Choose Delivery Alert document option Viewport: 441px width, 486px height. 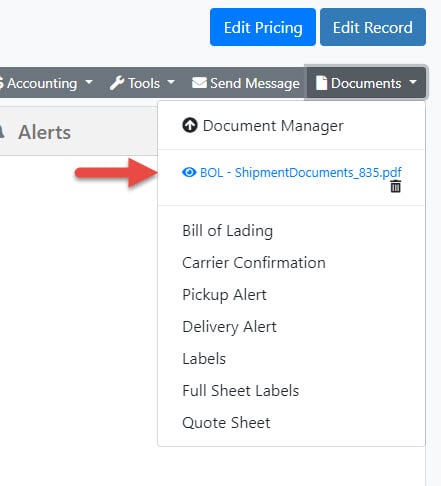pyautogui.click(x=229, y=327)
